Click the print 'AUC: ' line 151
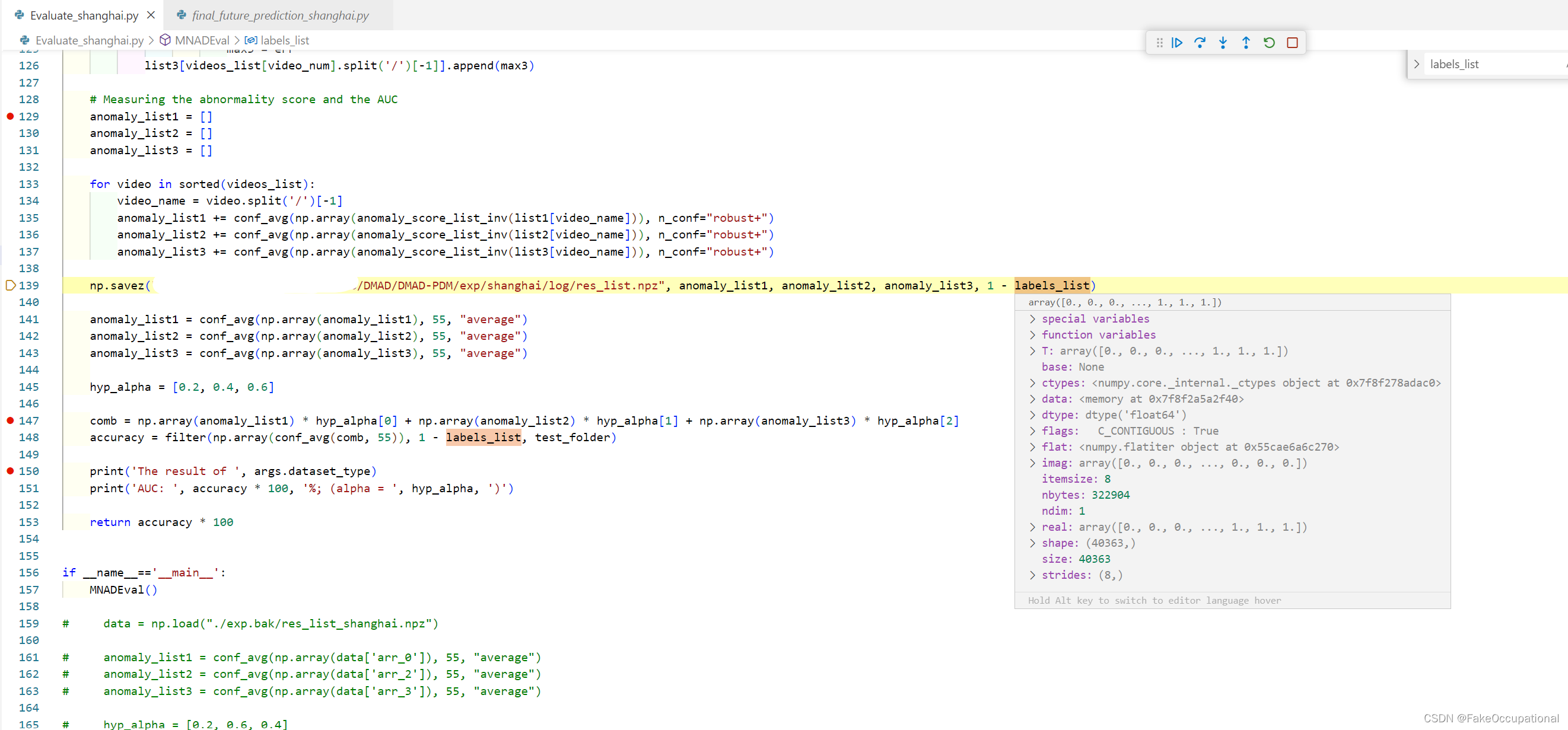This screenshot has height=730, width=1568. 302,489
